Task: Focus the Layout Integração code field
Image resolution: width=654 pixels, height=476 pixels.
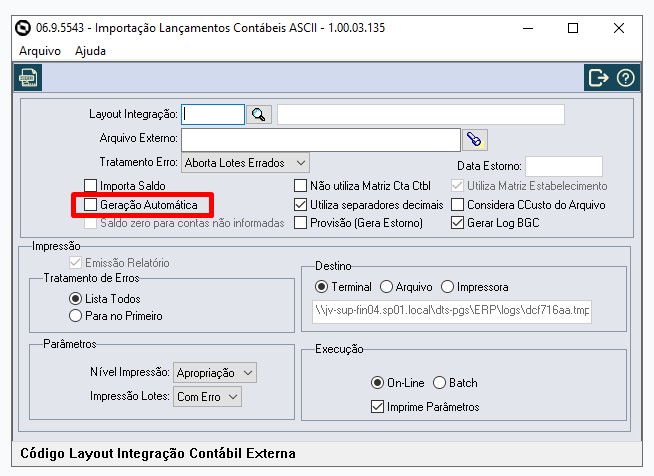Action: (x=213, y=114)
